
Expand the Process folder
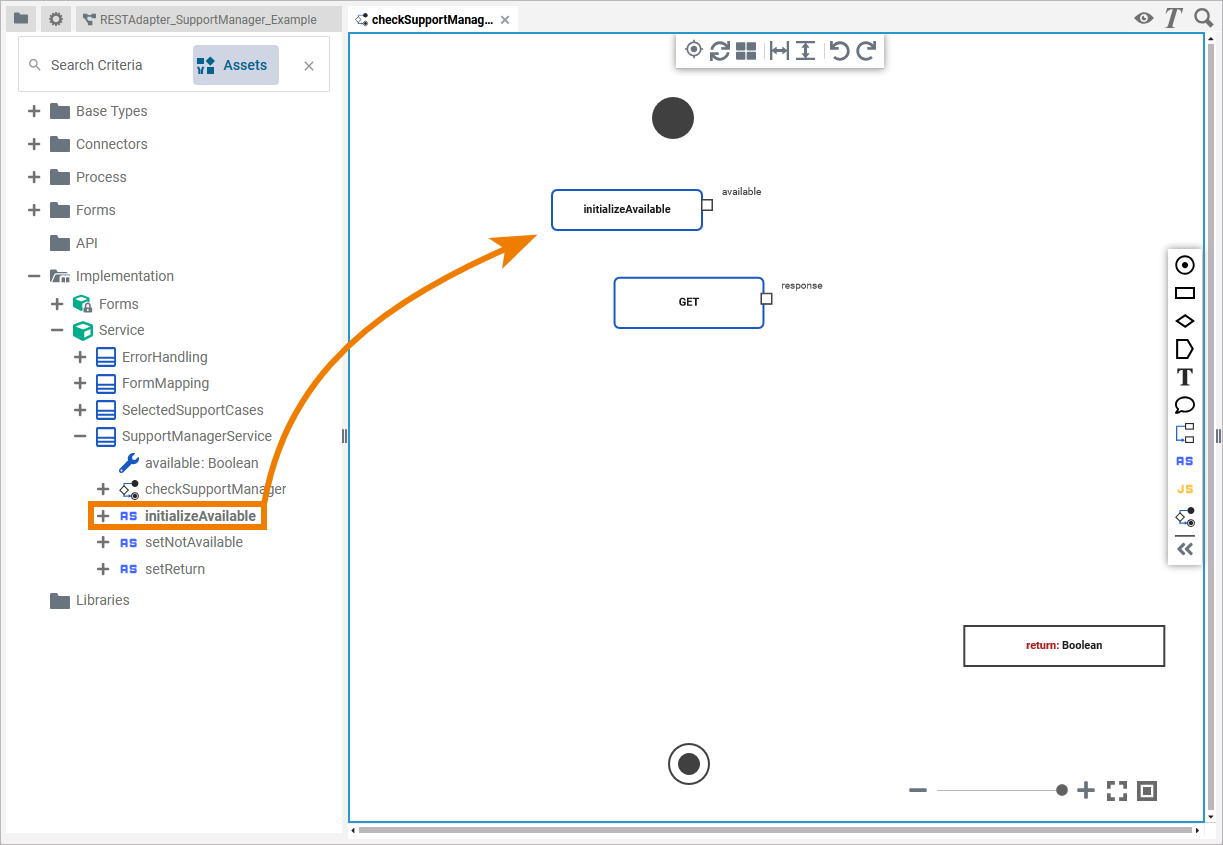tap(34, 177)
